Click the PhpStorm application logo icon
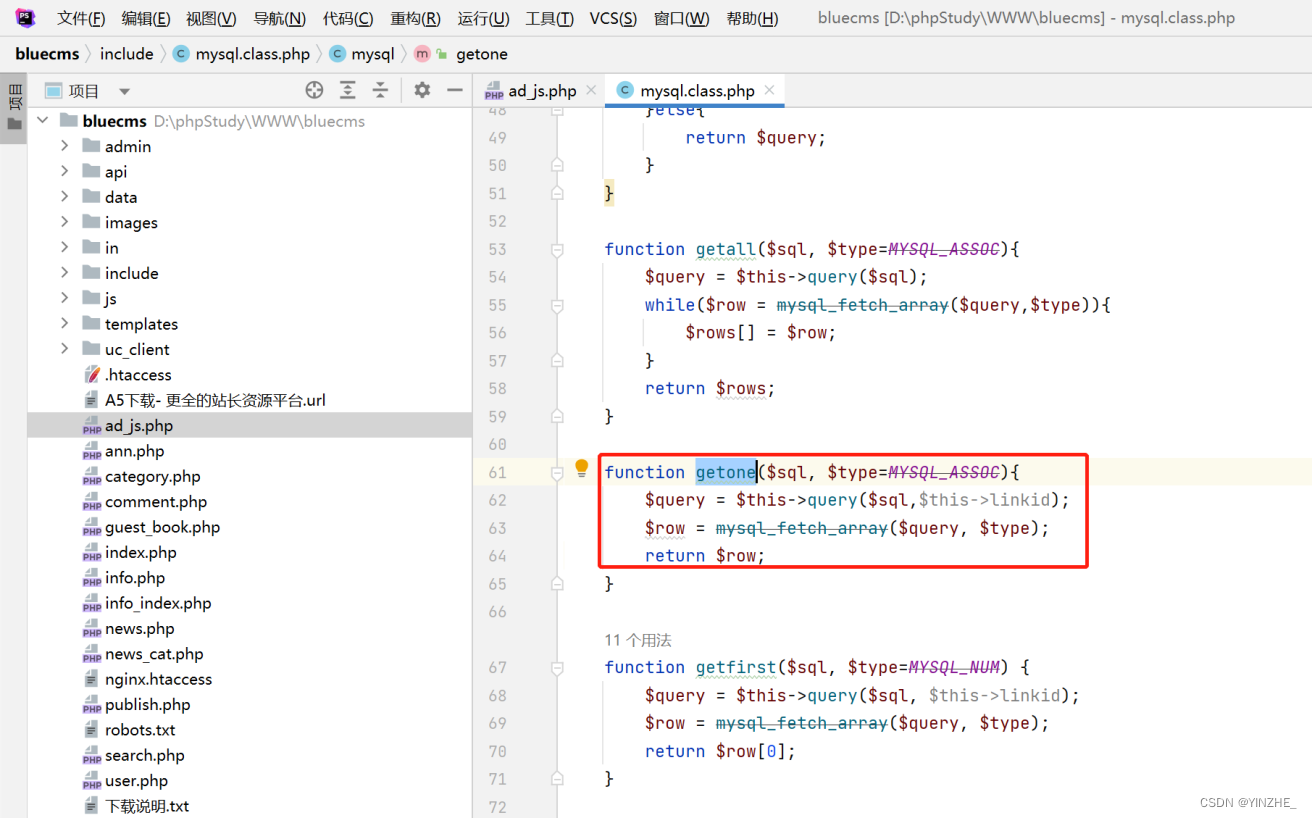1312x818 pixels. coord(25,18)
